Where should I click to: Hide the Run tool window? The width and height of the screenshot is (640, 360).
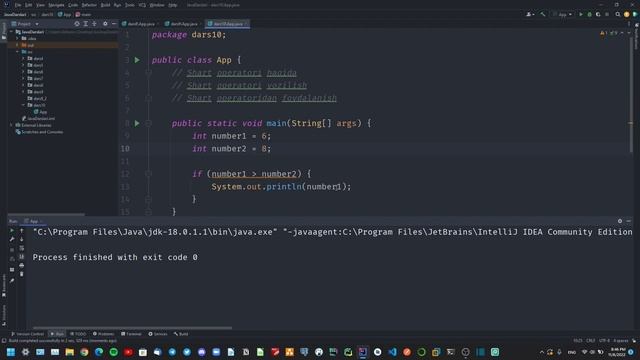pos(629,221)
